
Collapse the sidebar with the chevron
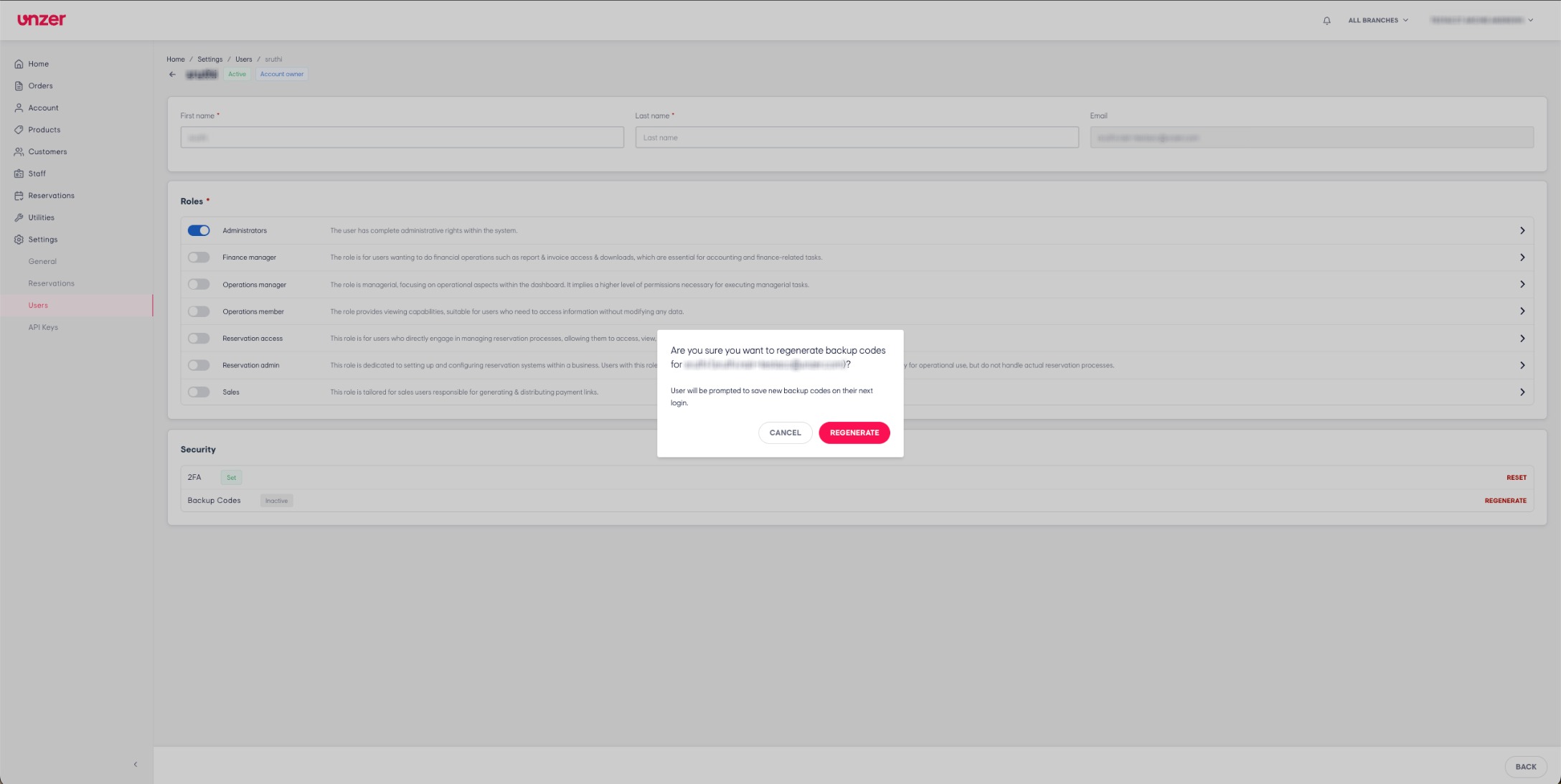pos(135,765)
